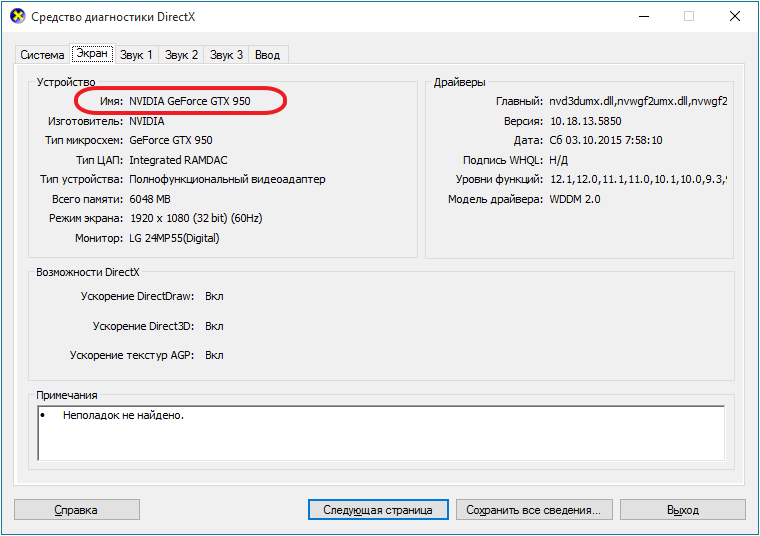Click the Уровни функций label
This screenshot has width=760, height=536.
click(499, 179)
